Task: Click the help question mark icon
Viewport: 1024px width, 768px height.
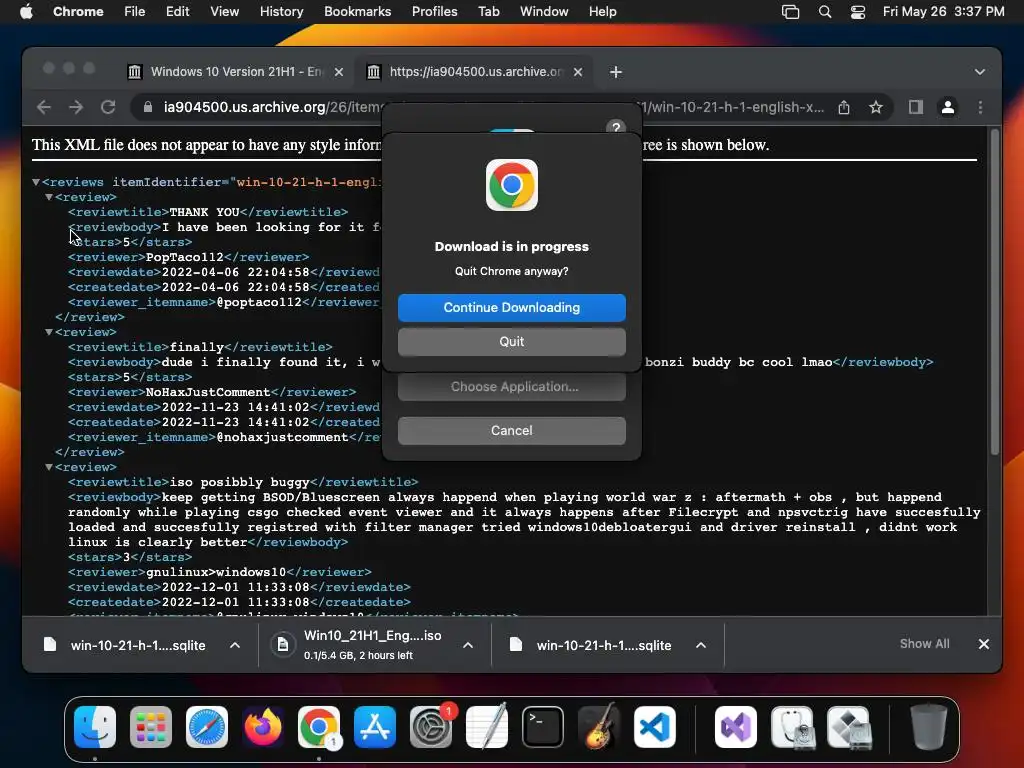Action: pos(615,127)
